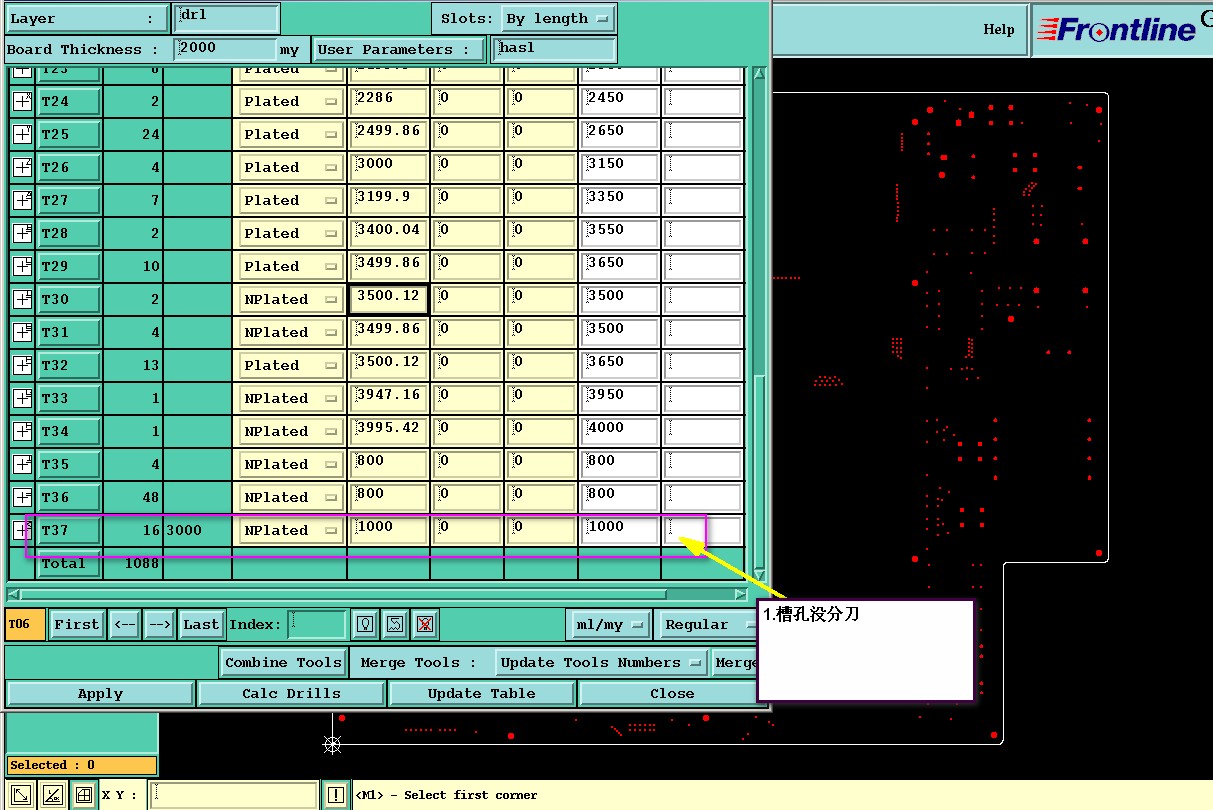This screenshot has width=1213, height=810.
Task: Expand the T29 row plus icon
Action: (x=22, y=266)
